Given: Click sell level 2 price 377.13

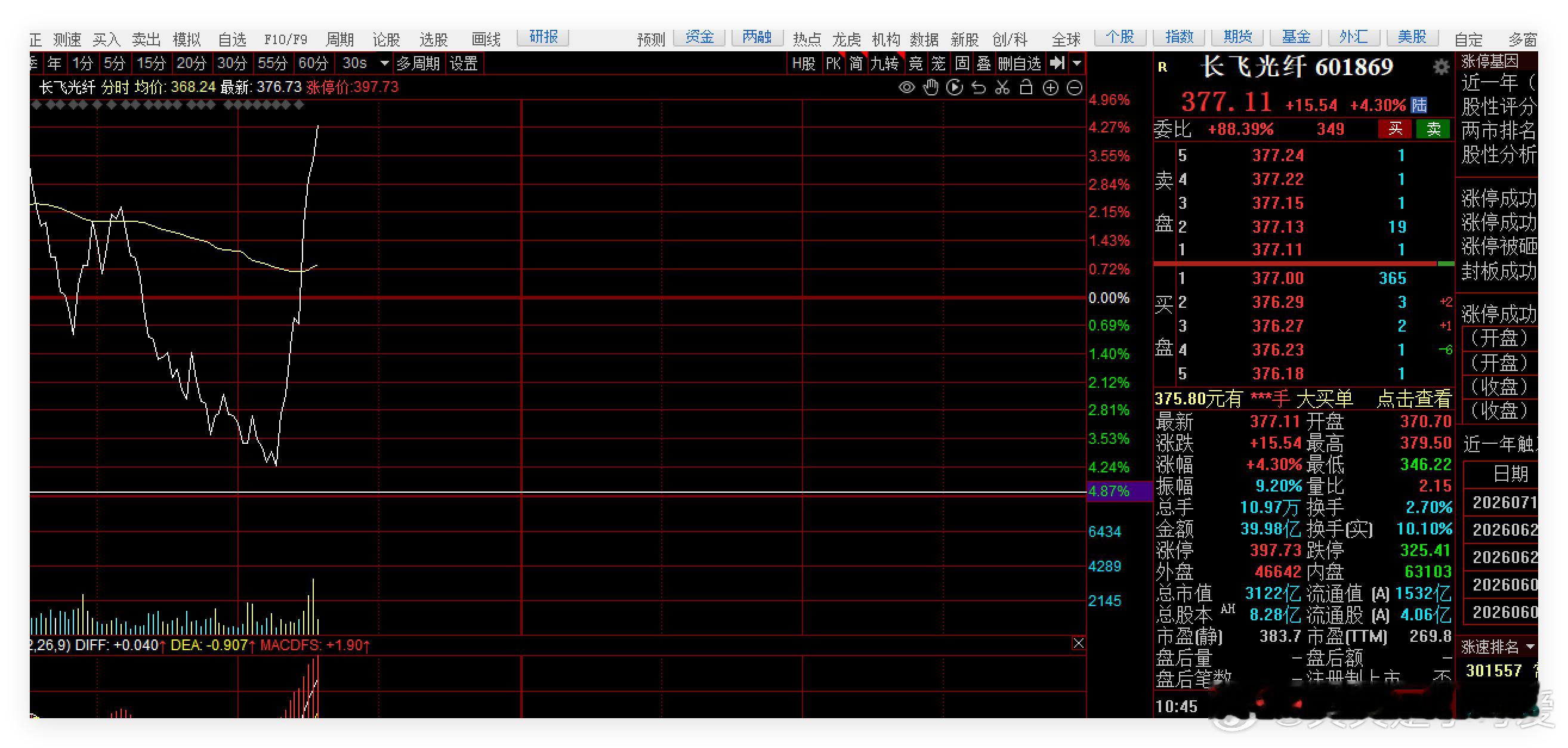Looking at the screenshot, I should [x=1277, y=227].
